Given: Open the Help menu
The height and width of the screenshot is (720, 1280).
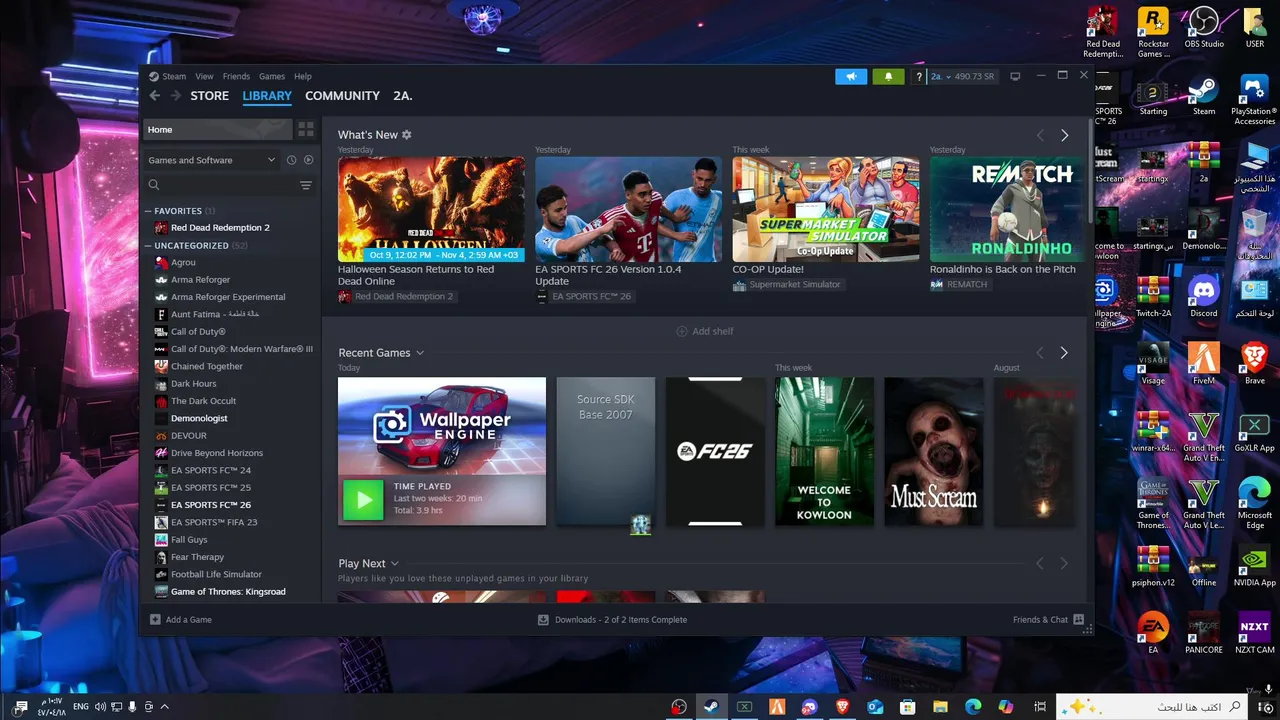Looking at the screenshot, I should [303, 76].
